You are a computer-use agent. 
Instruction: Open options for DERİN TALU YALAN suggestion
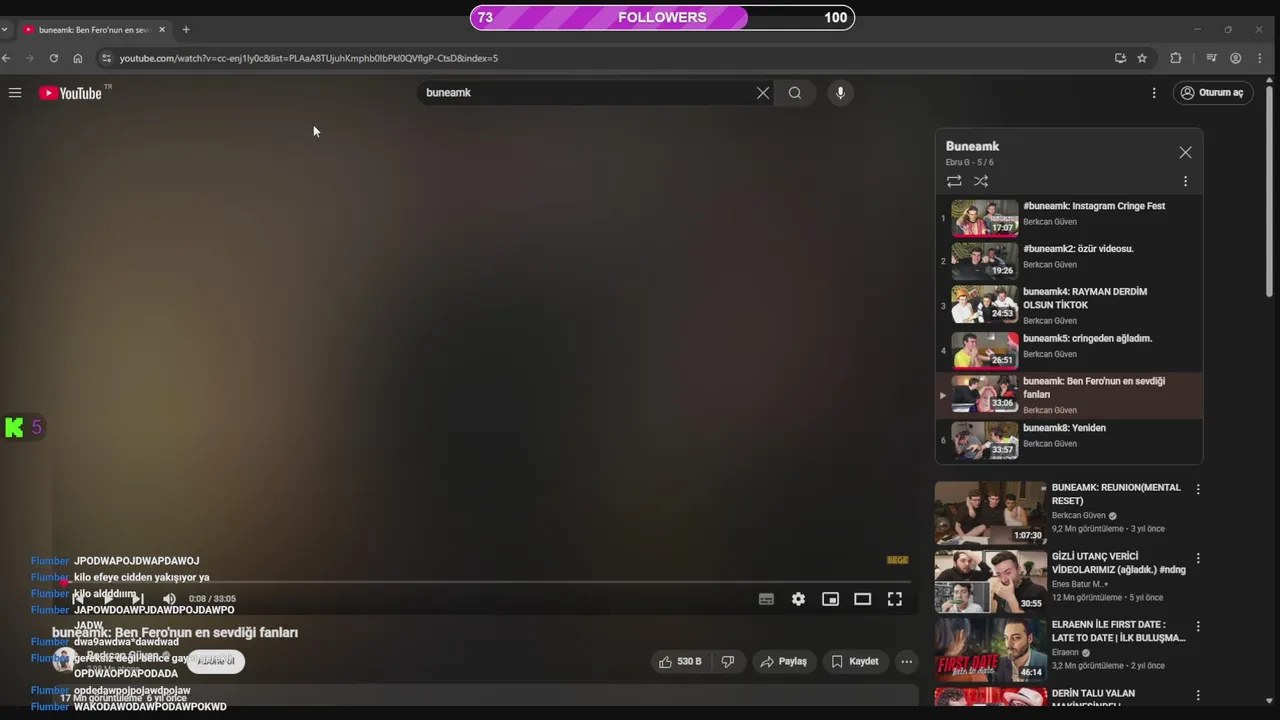[1198, 695]
